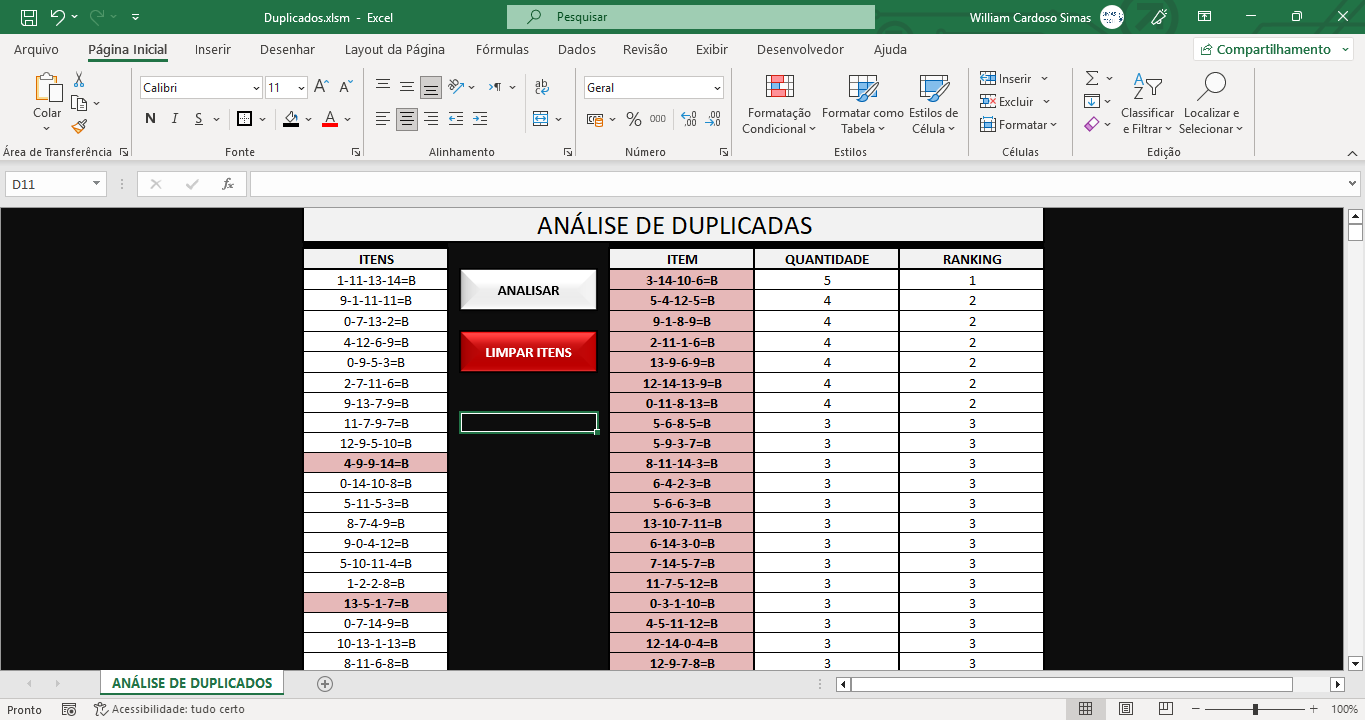
Task: Decrease font size with the smaller A icon
Action: tap(345, 87)
